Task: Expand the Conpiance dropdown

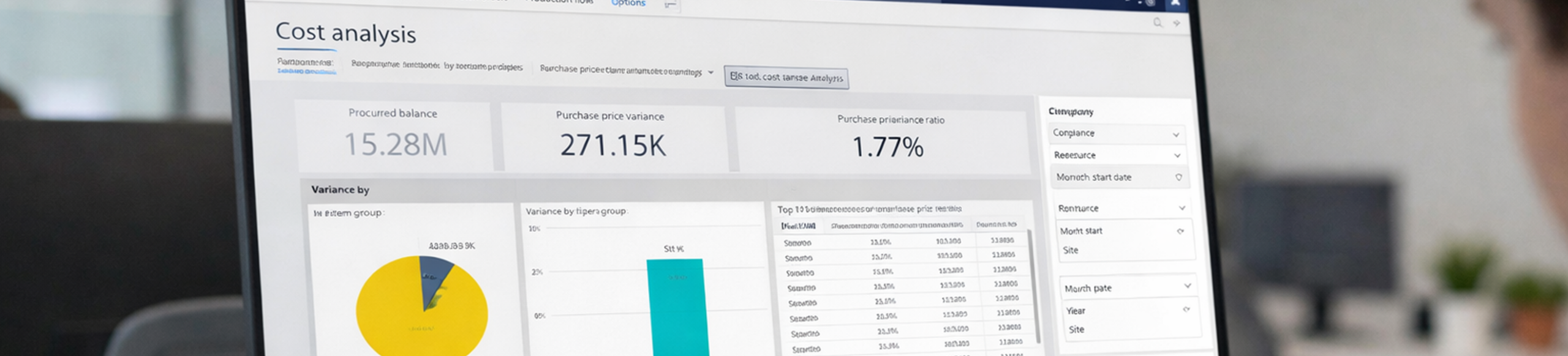Action: click(1175, 135)
